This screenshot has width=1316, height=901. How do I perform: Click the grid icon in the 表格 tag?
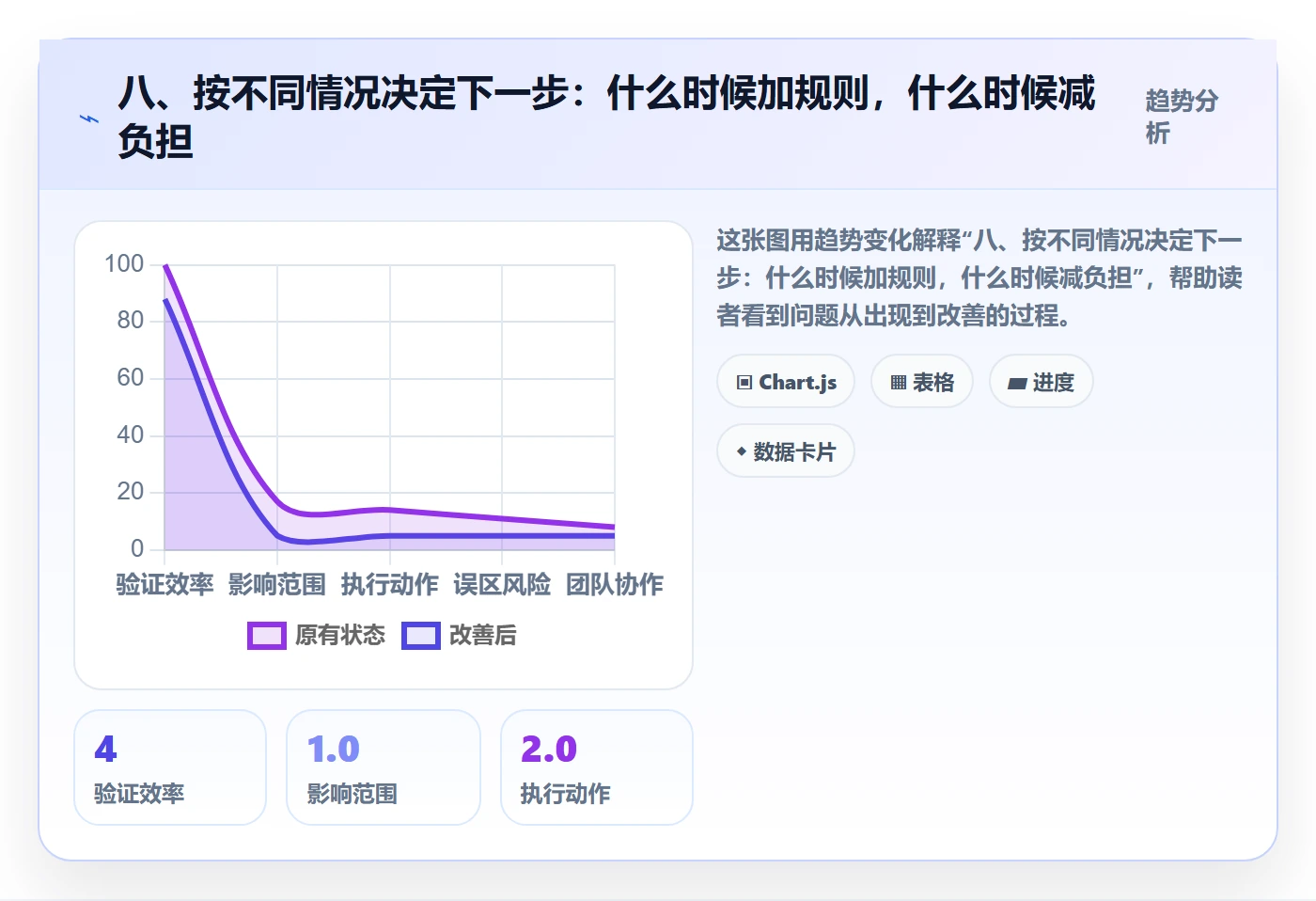click(899, 383)
